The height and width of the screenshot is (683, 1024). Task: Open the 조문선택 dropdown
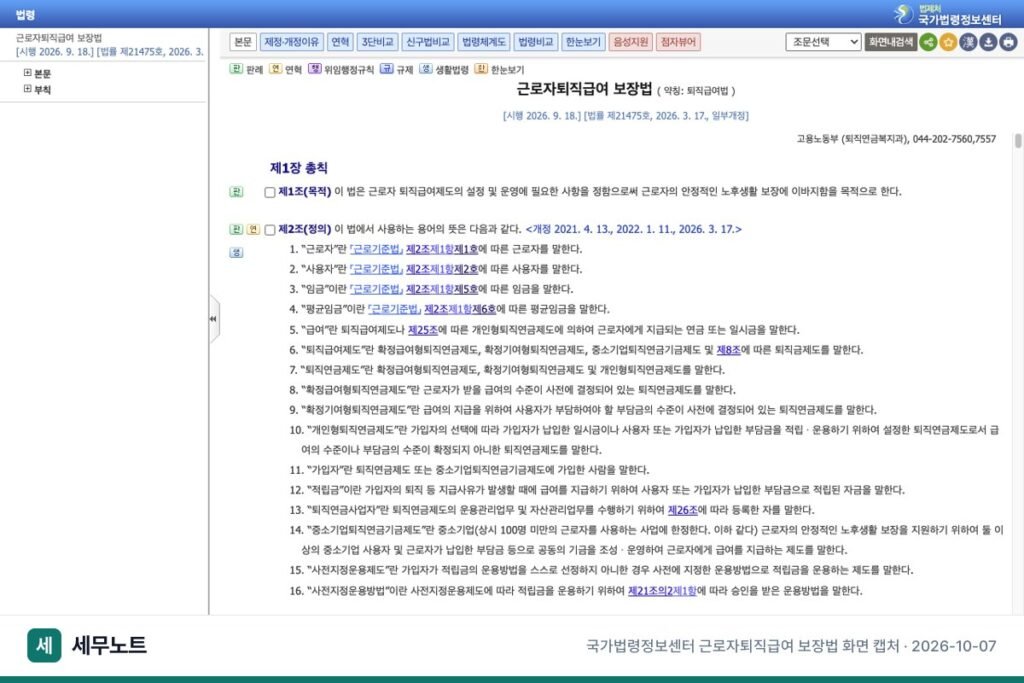click(824, 42)
